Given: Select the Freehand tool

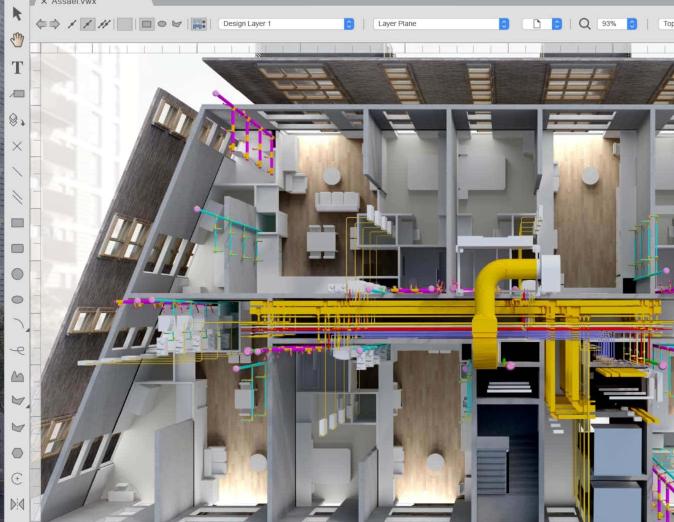Looking at the screenshot, I should pyautogui.click(x=17, y=350).
